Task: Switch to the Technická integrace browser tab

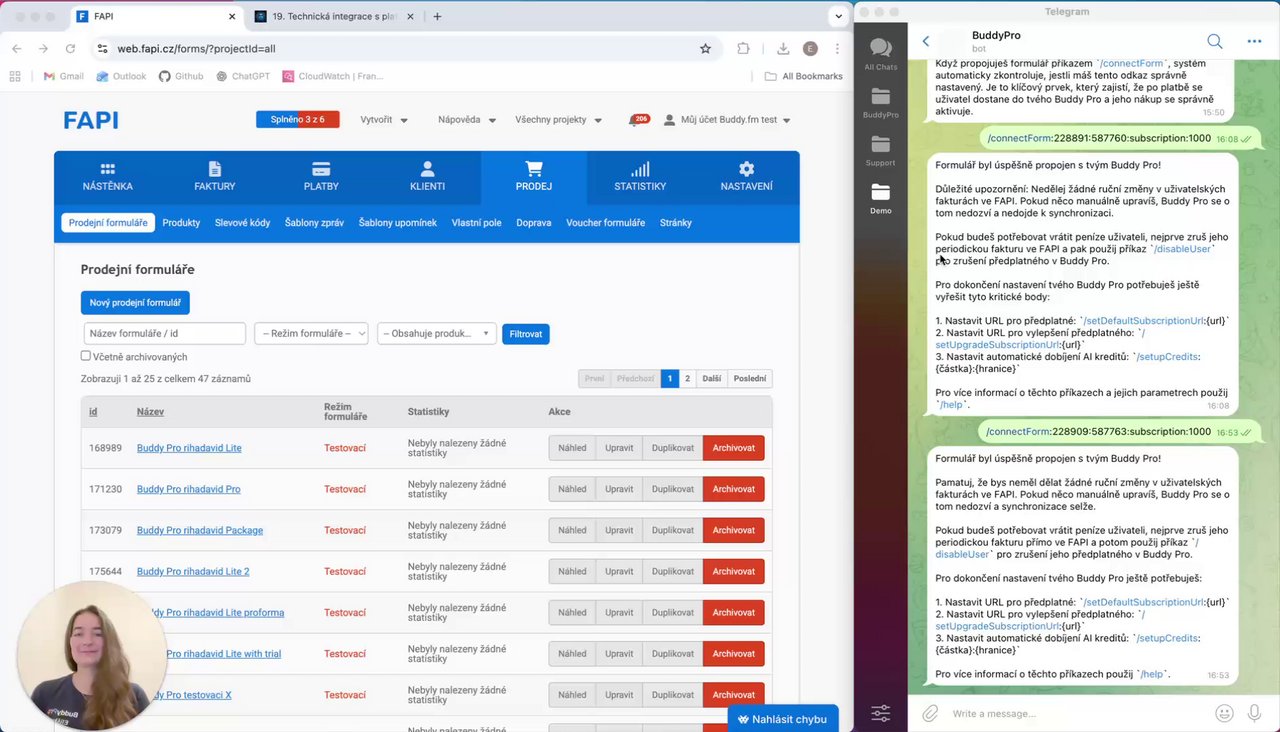Action: coord(333,16)
